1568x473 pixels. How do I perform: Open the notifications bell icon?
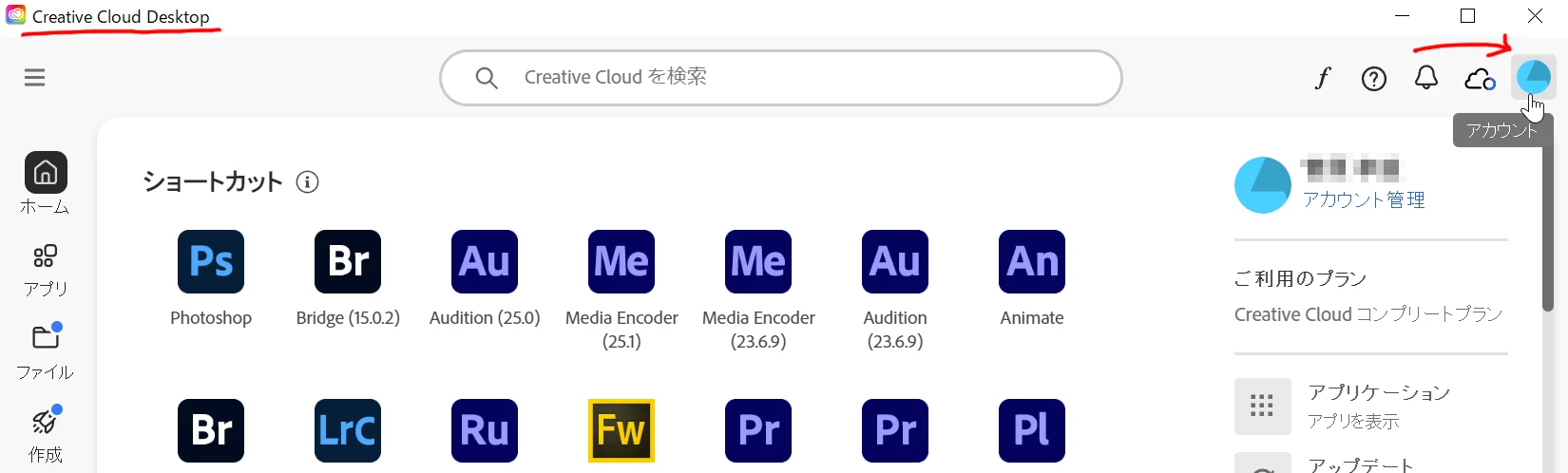point(1426,78)
